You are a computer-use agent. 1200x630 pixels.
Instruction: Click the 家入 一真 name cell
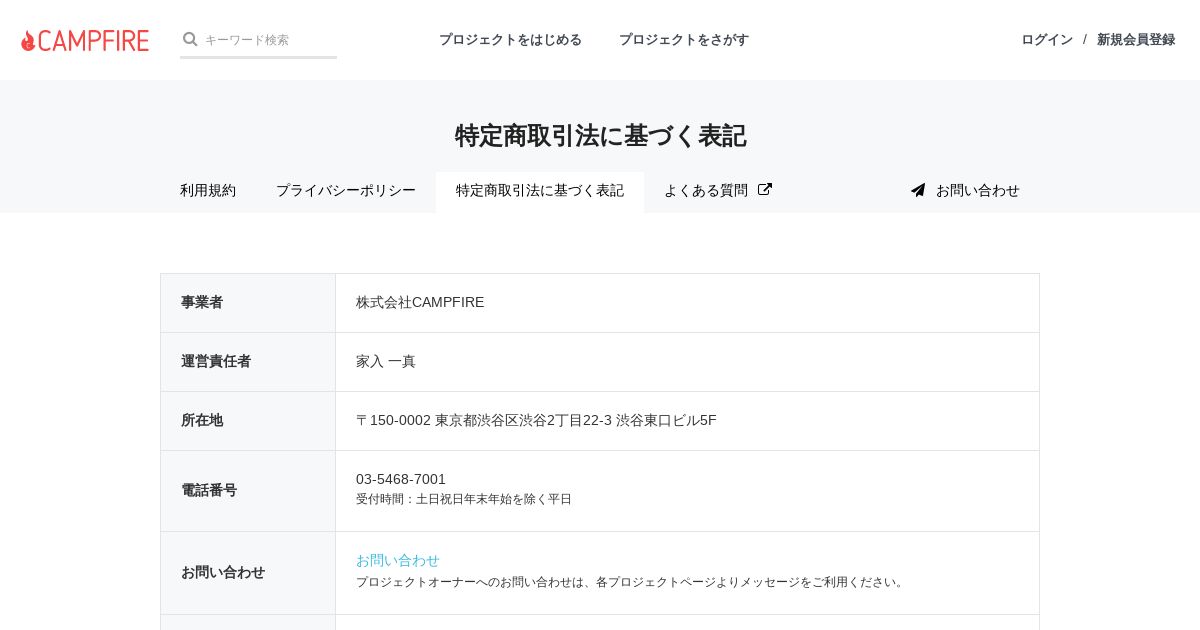pyautogui.click(x=386, y=361)
